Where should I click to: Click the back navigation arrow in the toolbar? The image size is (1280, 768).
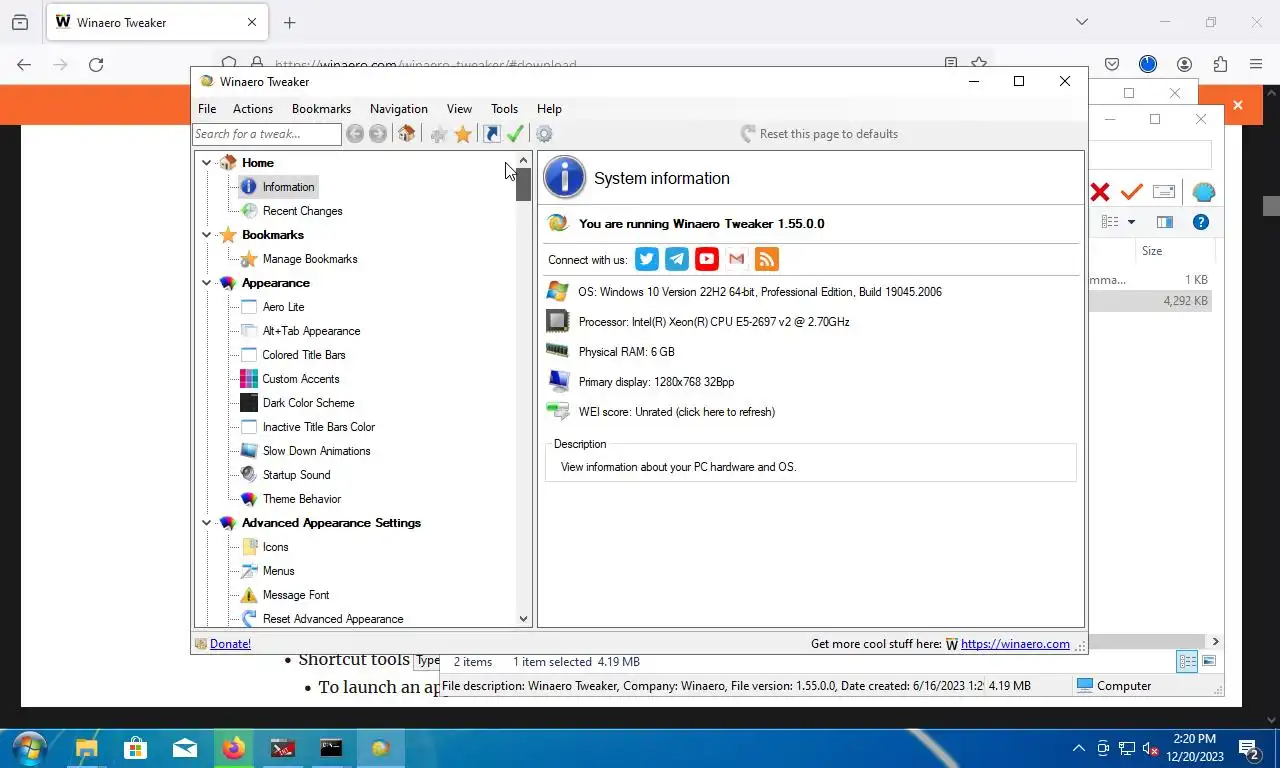click(354, 134)
